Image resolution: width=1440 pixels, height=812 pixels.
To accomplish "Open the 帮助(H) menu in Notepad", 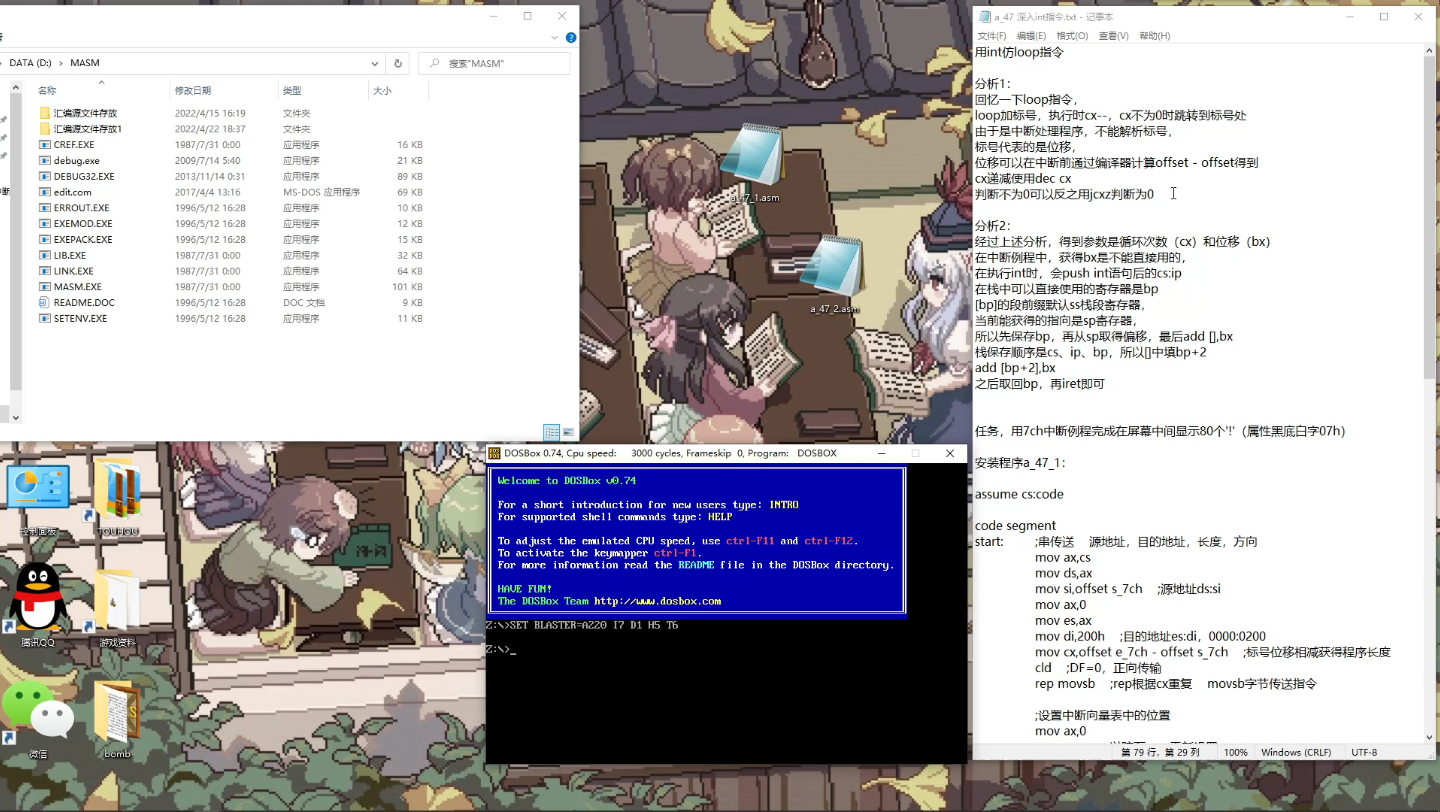I will point(1154,36).
